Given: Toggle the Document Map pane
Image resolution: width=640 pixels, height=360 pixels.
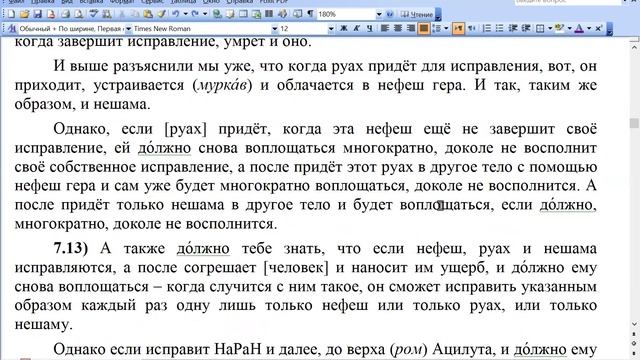Looking at the screenshot, I should pyautogui.click(x=297, y=14).
